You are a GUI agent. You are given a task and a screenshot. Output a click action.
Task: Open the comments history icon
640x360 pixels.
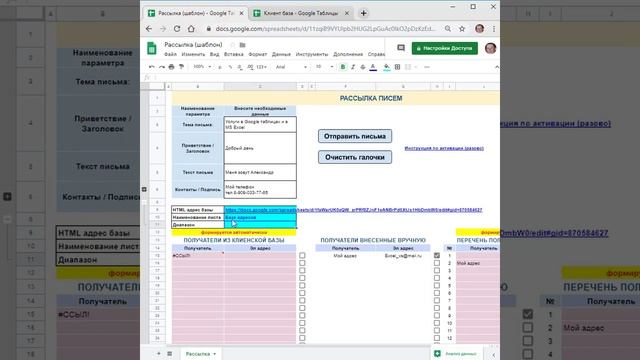[401, 48]
